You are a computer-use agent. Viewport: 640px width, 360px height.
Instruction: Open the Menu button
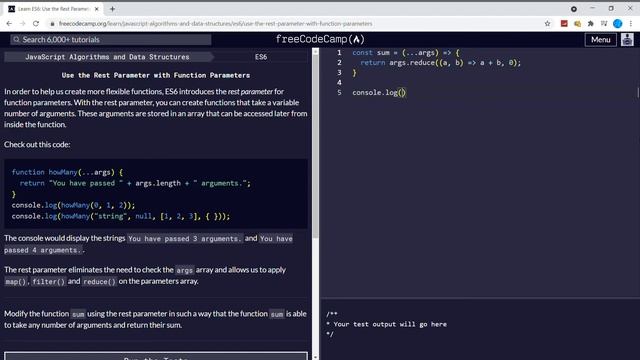click(x=600, y=40)
